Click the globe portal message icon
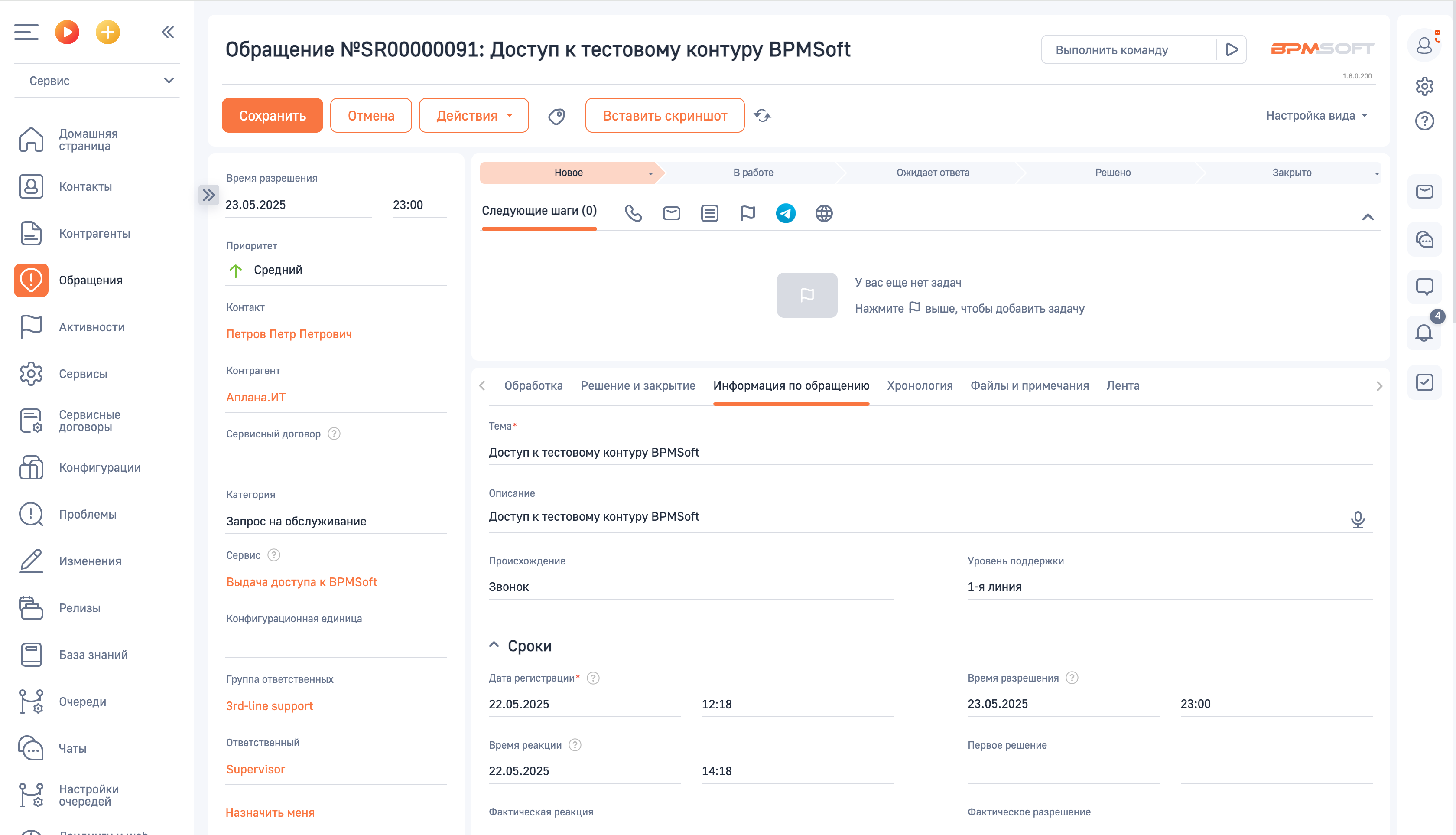 pos(824,213)
